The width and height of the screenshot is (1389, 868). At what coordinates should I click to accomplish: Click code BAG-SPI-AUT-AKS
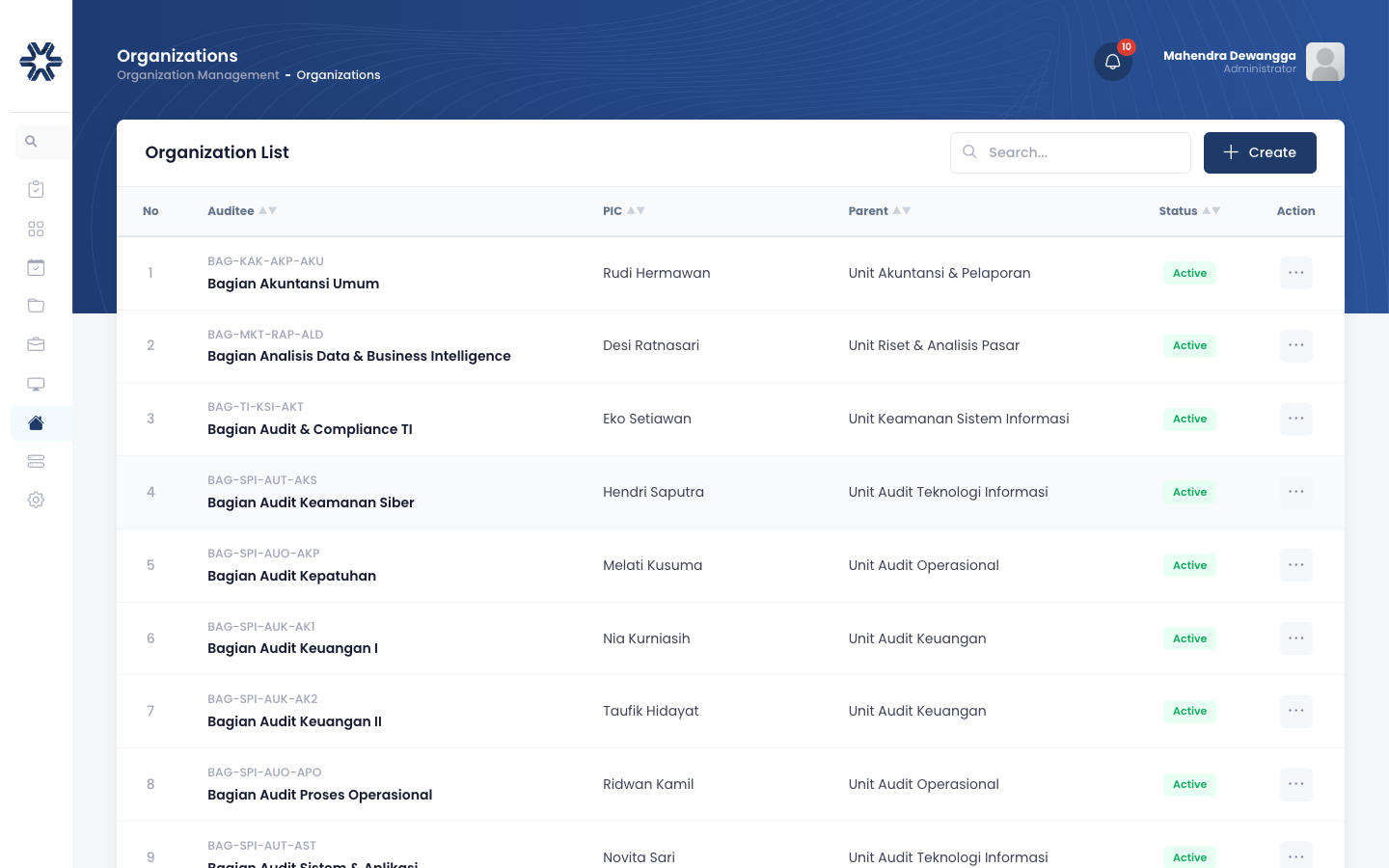pyautogui.click(x=262, y=480)
